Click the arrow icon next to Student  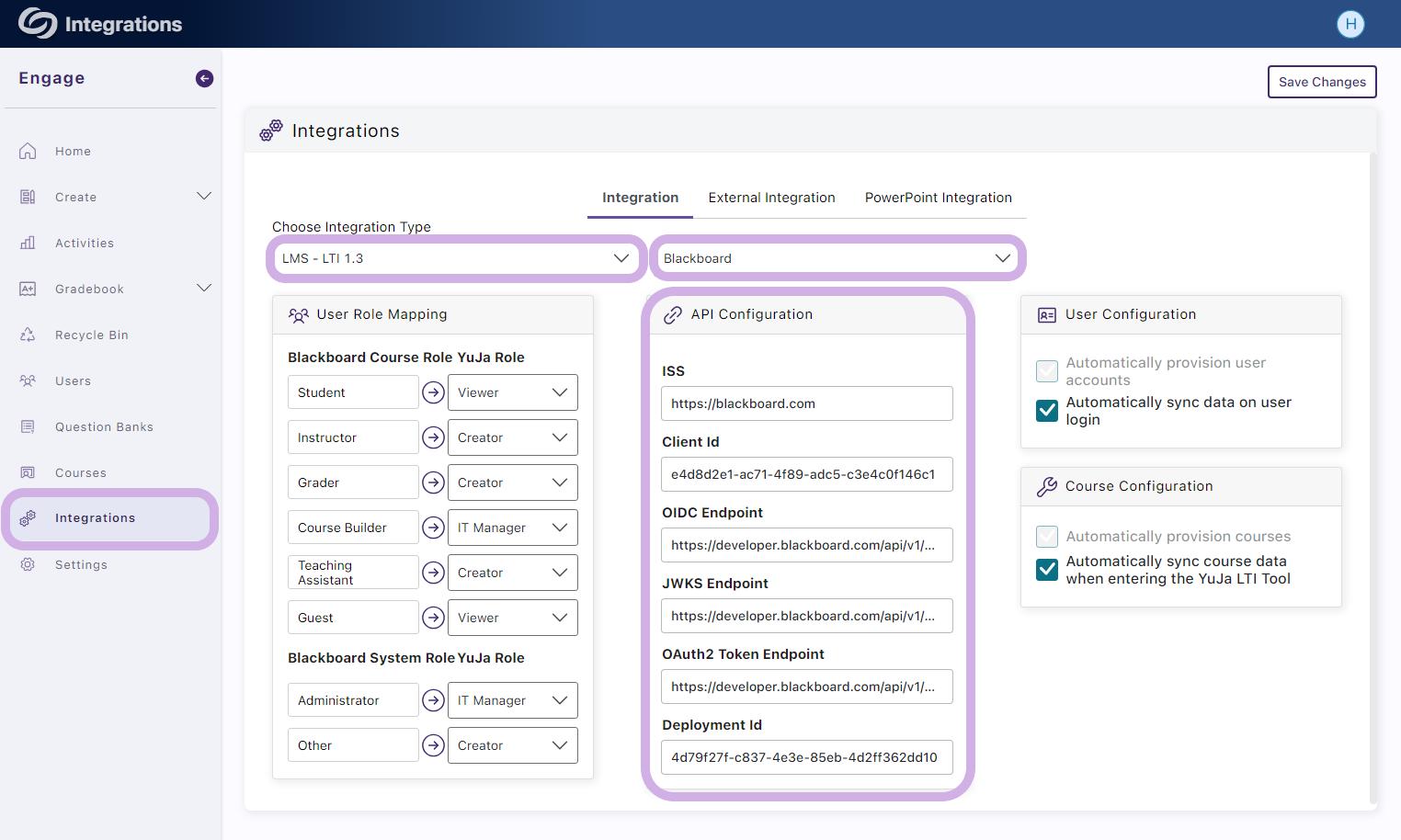[433, 392]
